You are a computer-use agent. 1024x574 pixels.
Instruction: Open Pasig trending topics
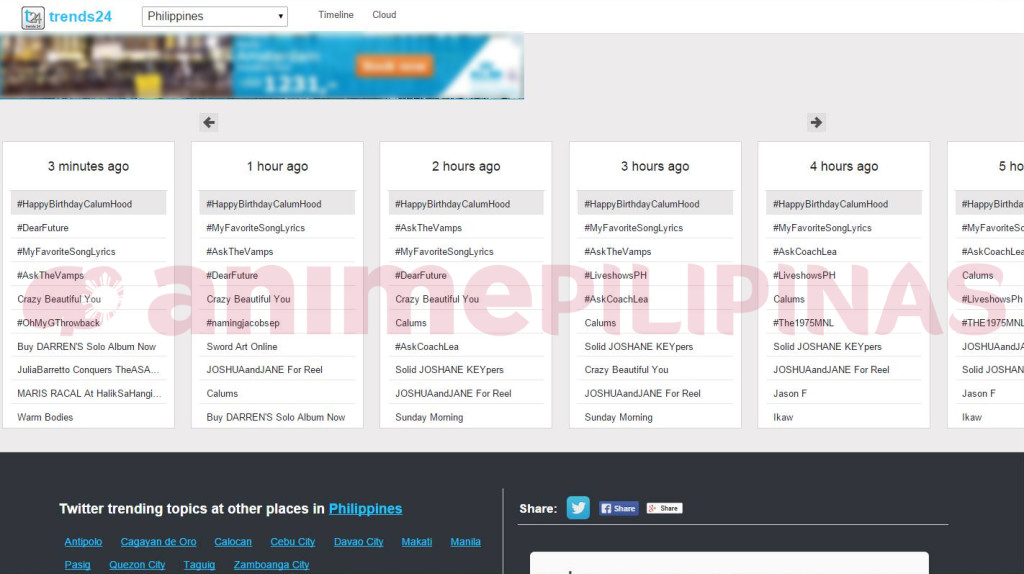point(77,564)
